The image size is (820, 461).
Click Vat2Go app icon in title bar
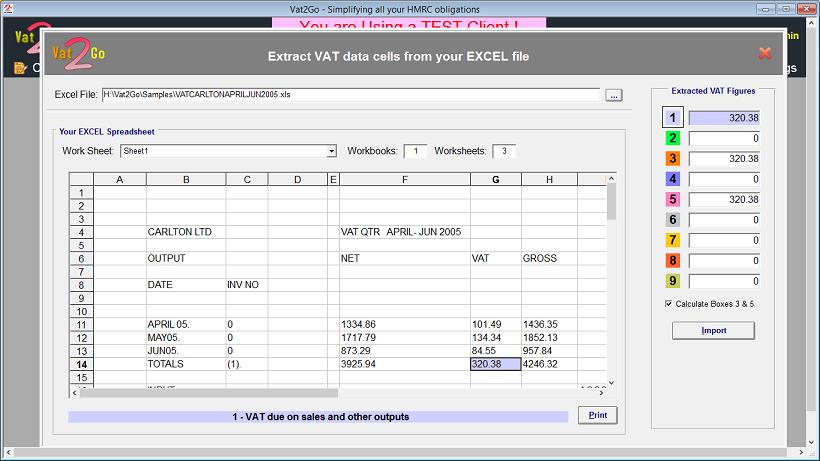click(8, 8)
